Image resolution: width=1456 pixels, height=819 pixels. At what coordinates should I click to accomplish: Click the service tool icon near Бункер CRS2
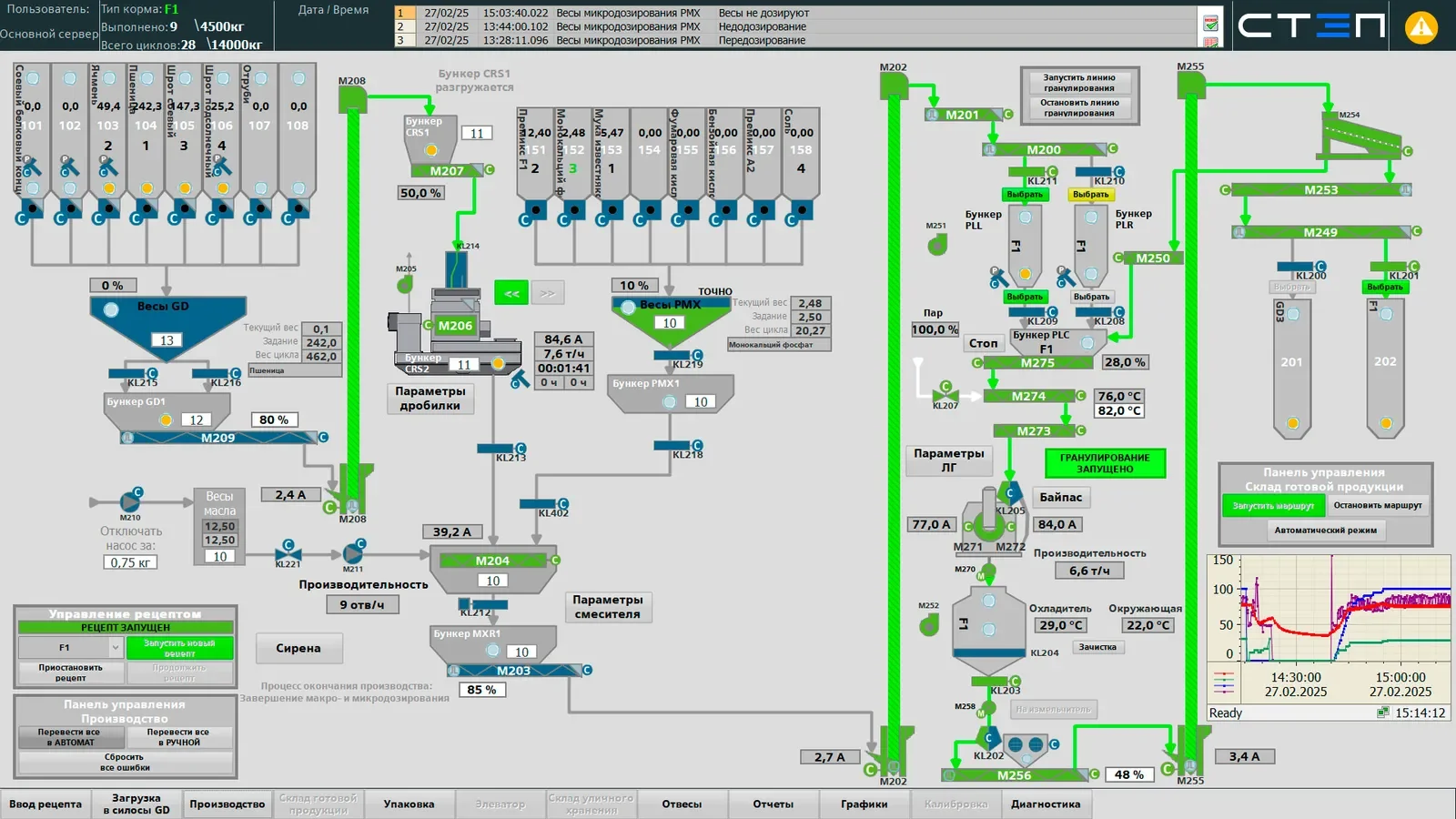click(x=520, y=379)
